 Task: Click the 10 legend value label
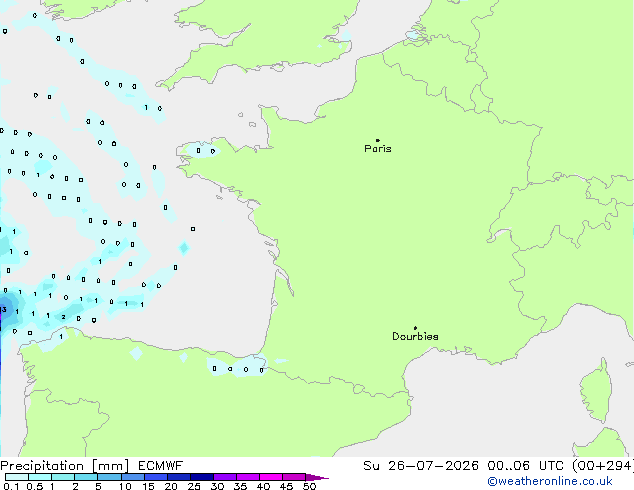(125, 486)
